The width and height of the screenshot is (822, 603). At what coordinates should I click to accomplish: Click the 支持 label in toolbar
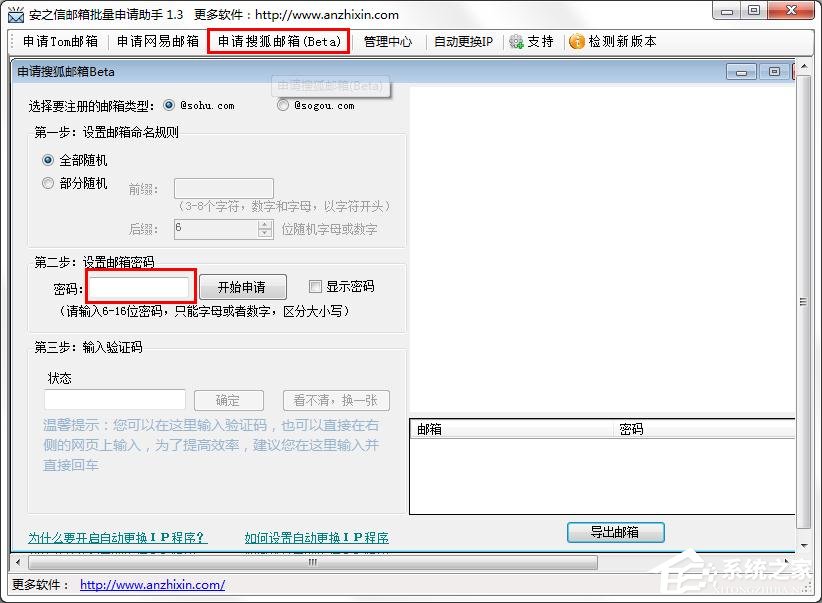540,41
